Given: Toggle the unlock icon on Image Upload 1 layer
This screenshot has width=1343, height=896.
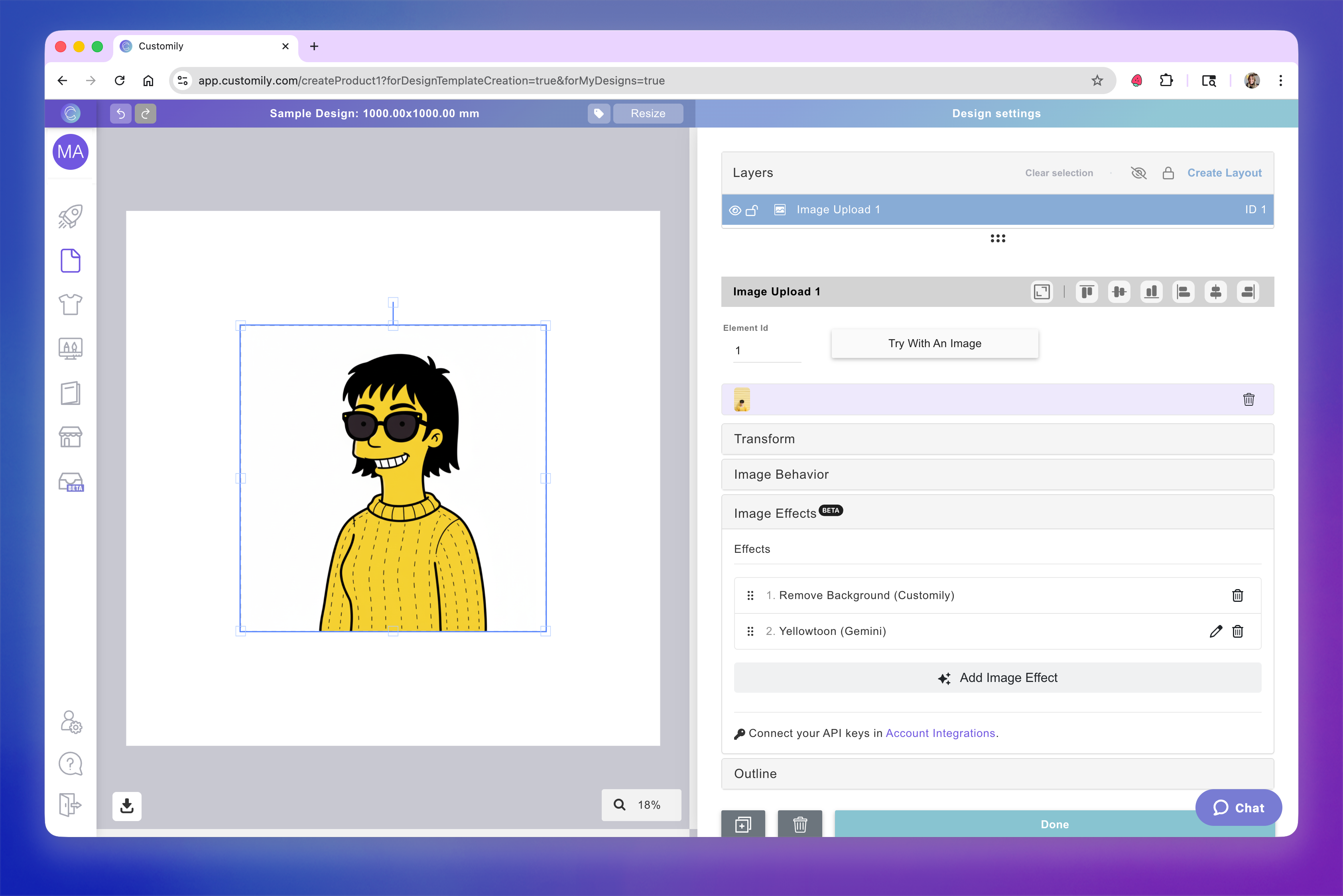Looking at the screenshot, I should 752,210.
